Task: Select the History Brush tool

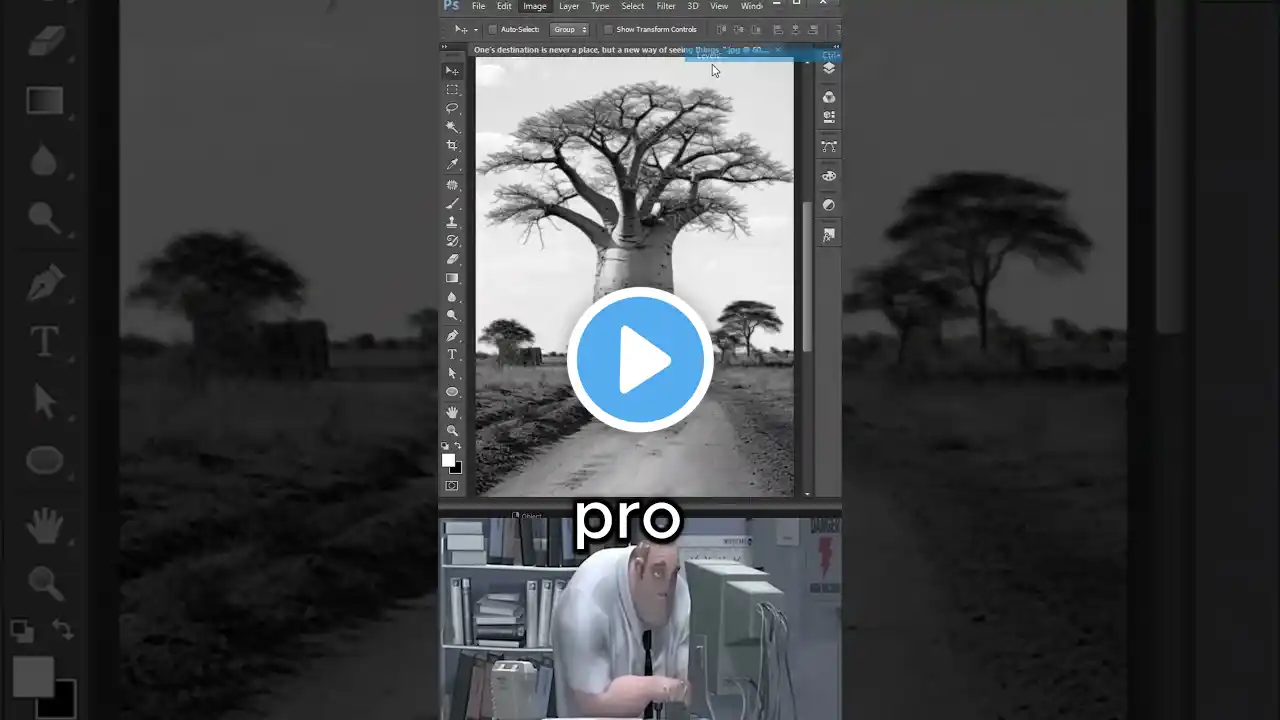Action: coord(452,241)
